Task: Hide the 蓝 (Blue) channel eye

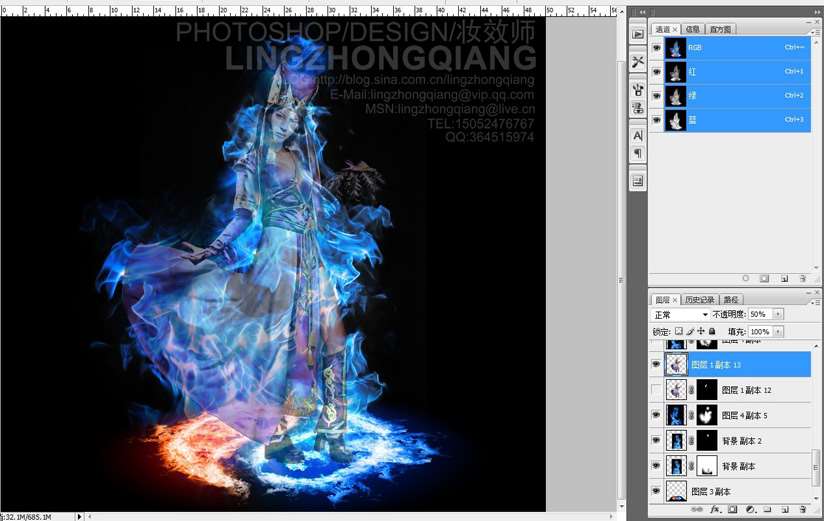Action: point(656,120)
